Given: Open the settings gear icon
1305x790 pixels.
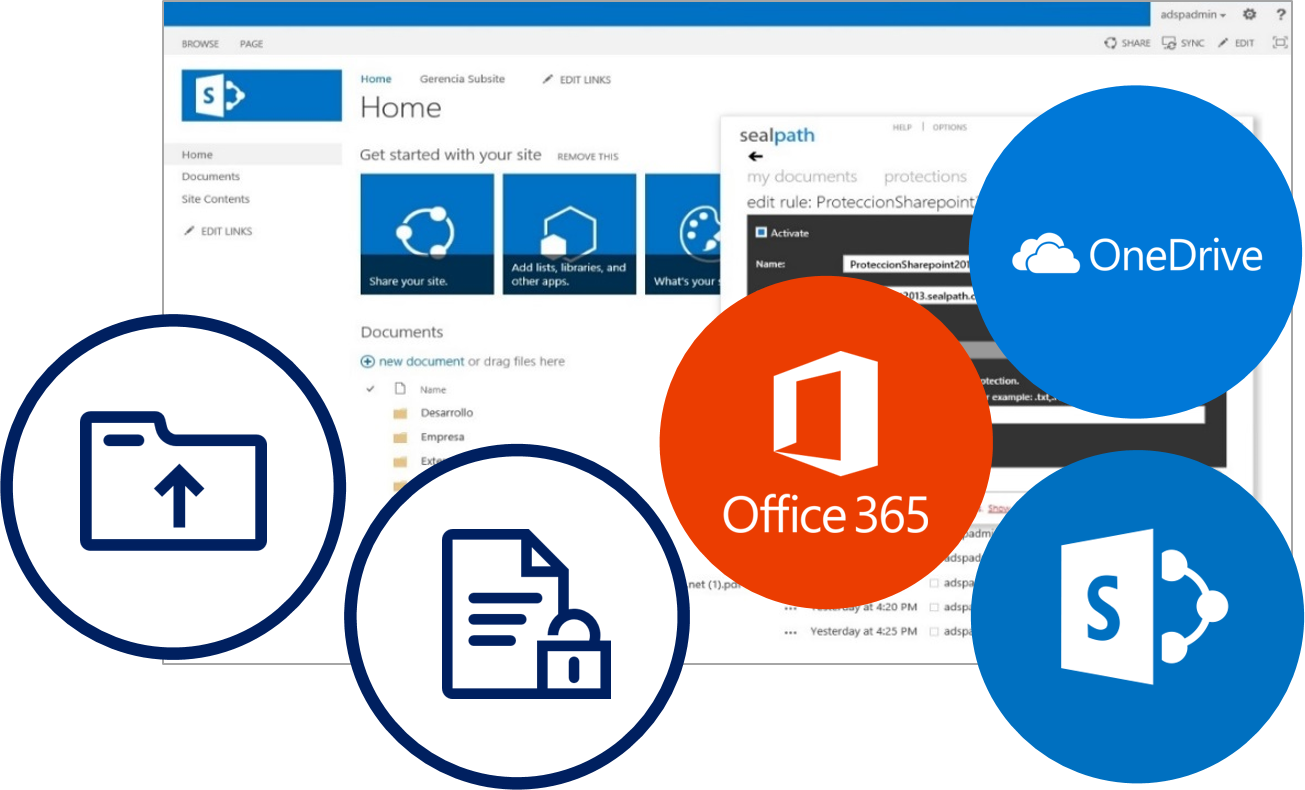Looking at the screenshot, I should pos(1248,15).
